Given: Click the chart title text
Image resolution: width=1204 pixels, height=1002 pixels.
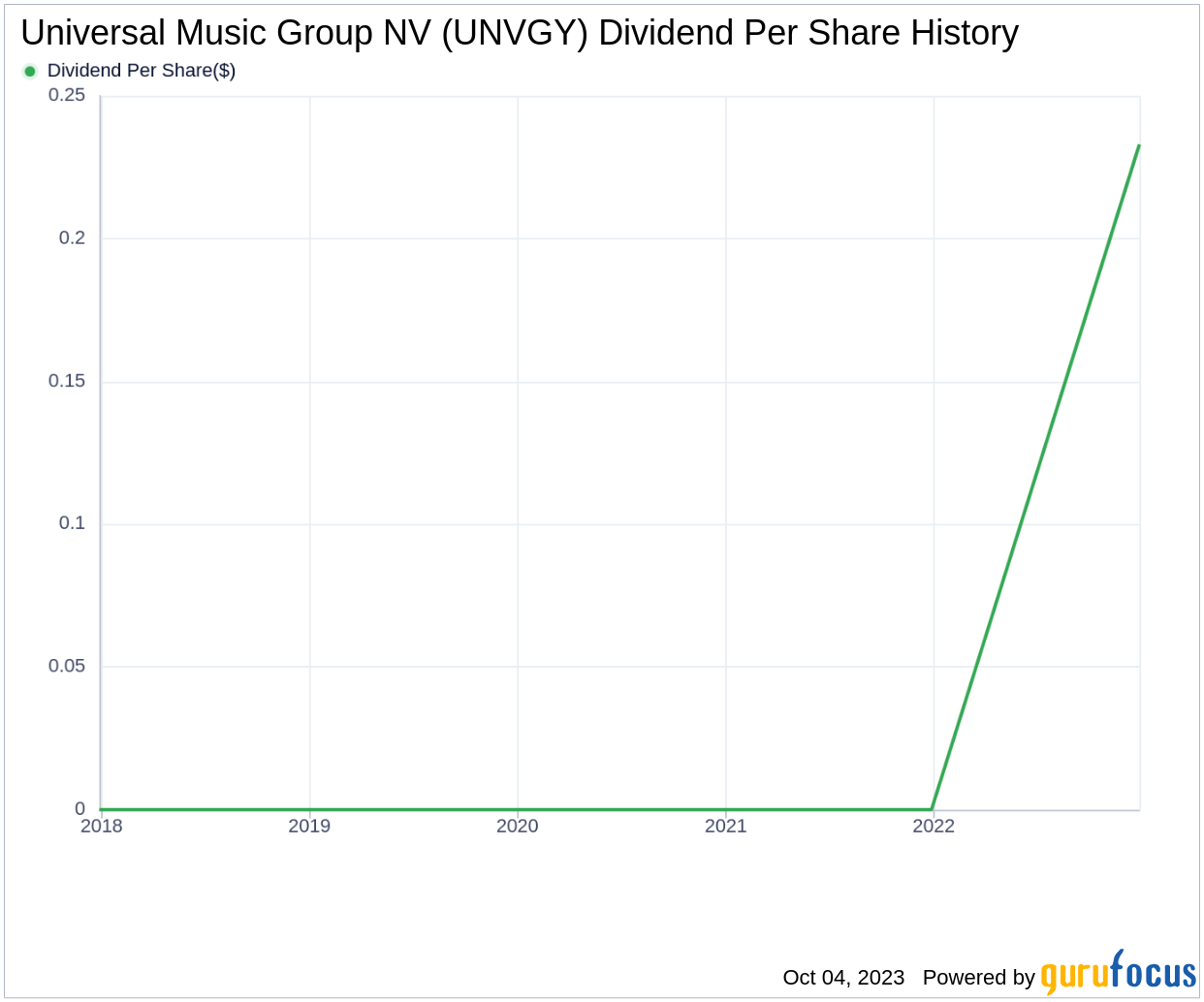Looking at the screenshot, I should click(520, 33).
